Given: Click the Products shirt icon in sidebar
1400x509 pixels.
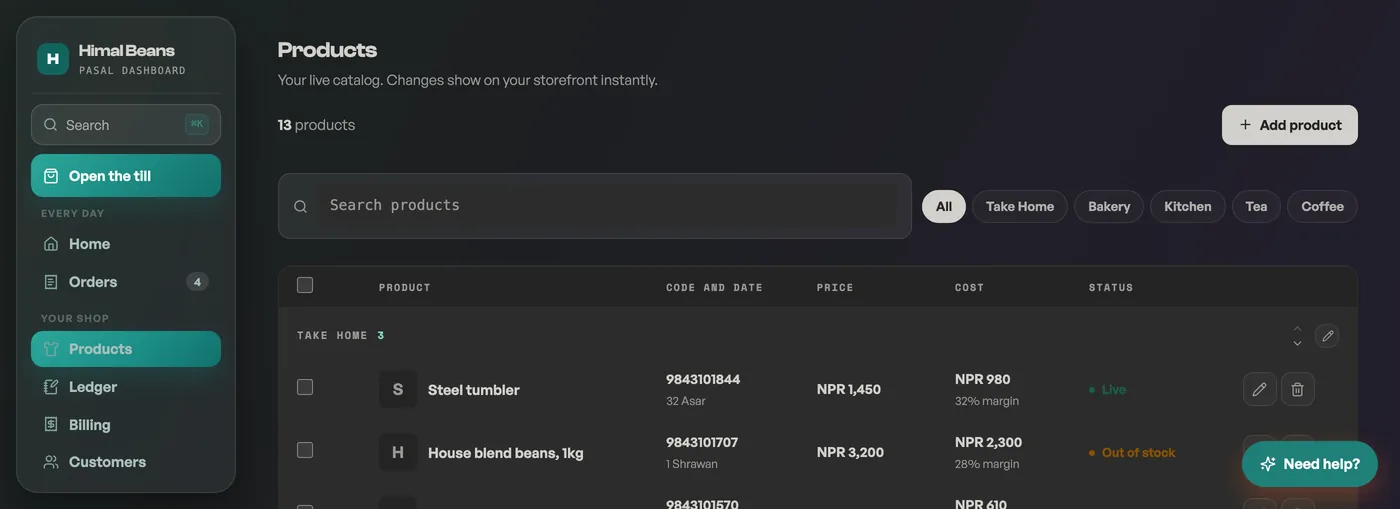Looking at the screenshot, I should pos(51,349).
